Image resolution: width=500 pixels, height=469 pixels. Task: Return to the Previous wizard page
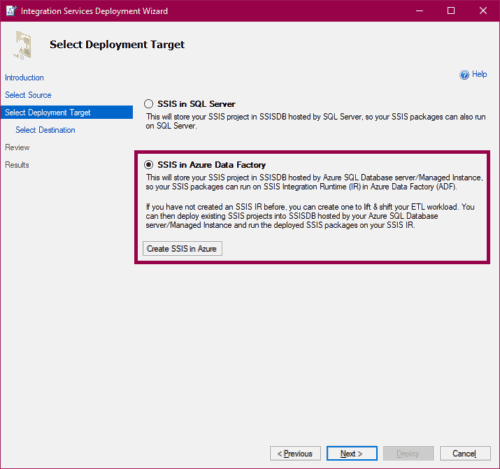pyautogui.click(x=295, y=453)
